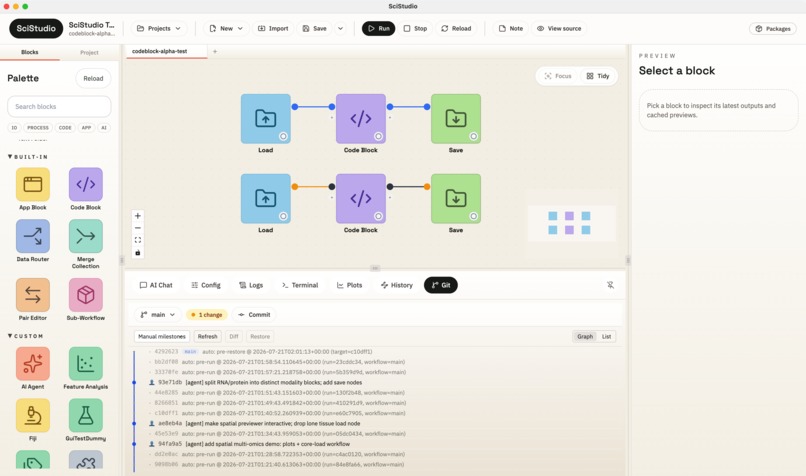Open the Terminal panel tab

coord(300,285)
